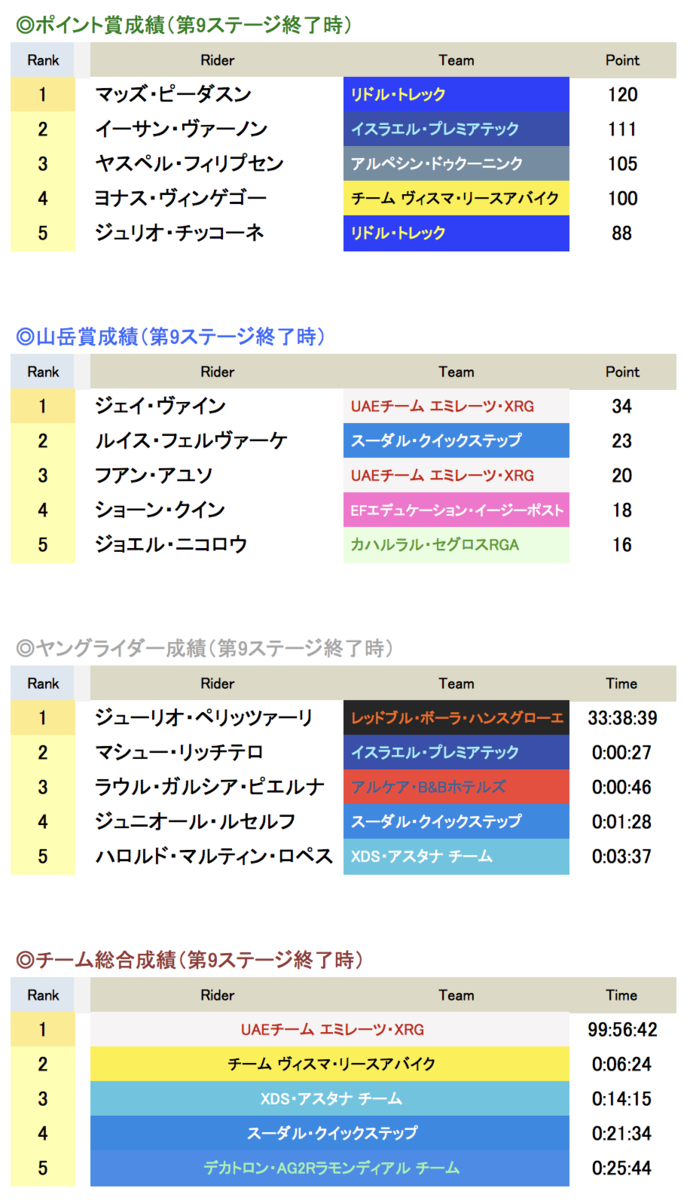Screen dimensions: 690x1200
Task: Click the time value 33:38:39
Action: 622,718
